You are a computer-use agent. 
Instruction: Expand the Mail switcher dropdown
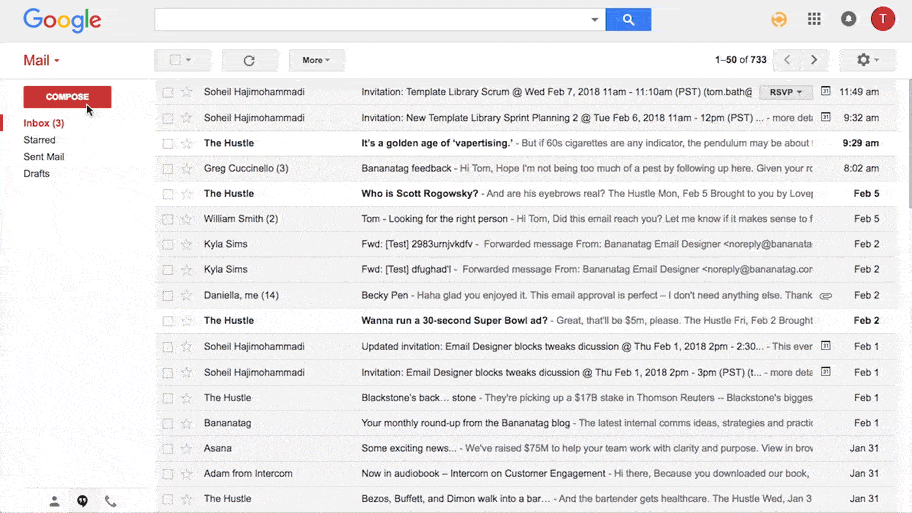(41, 60)
